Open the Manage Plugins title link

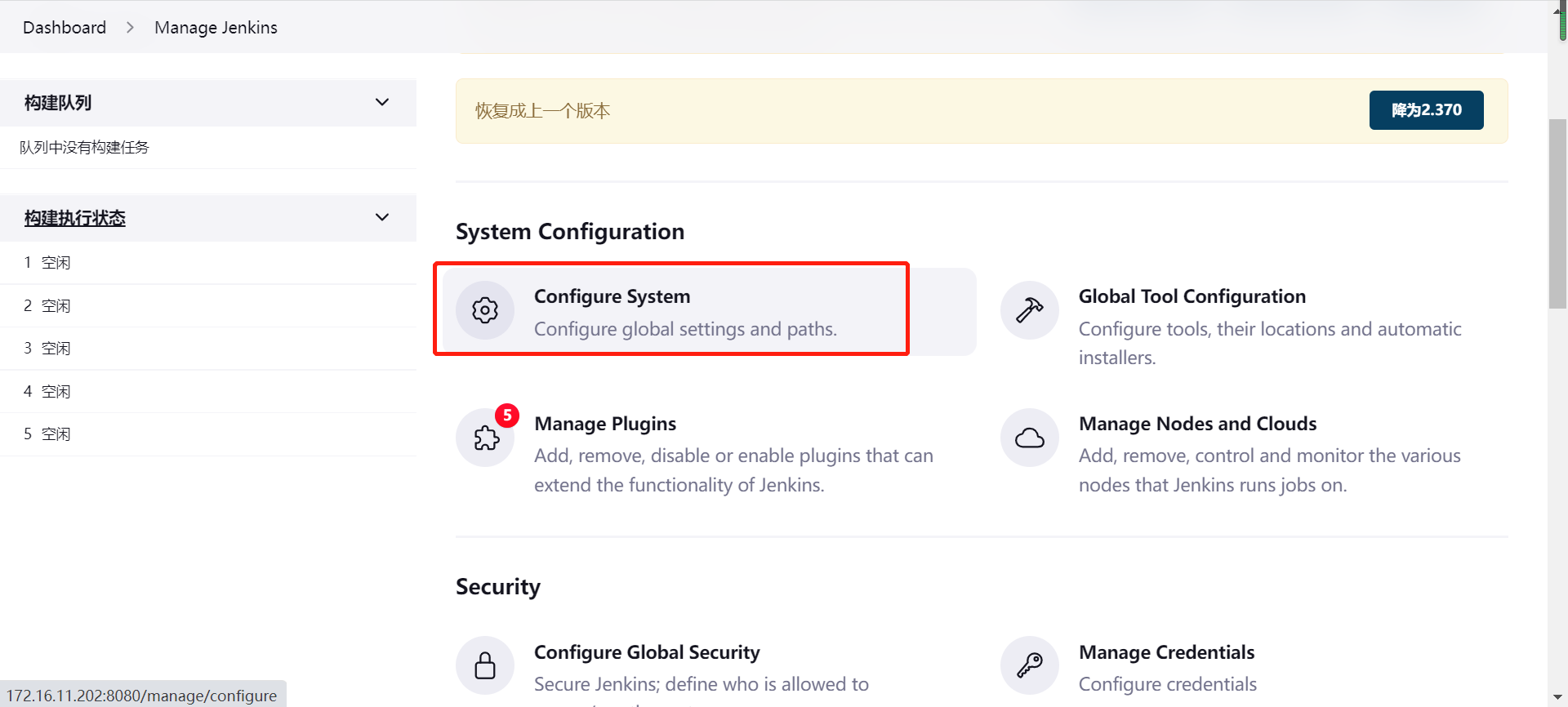click(605, 424)
